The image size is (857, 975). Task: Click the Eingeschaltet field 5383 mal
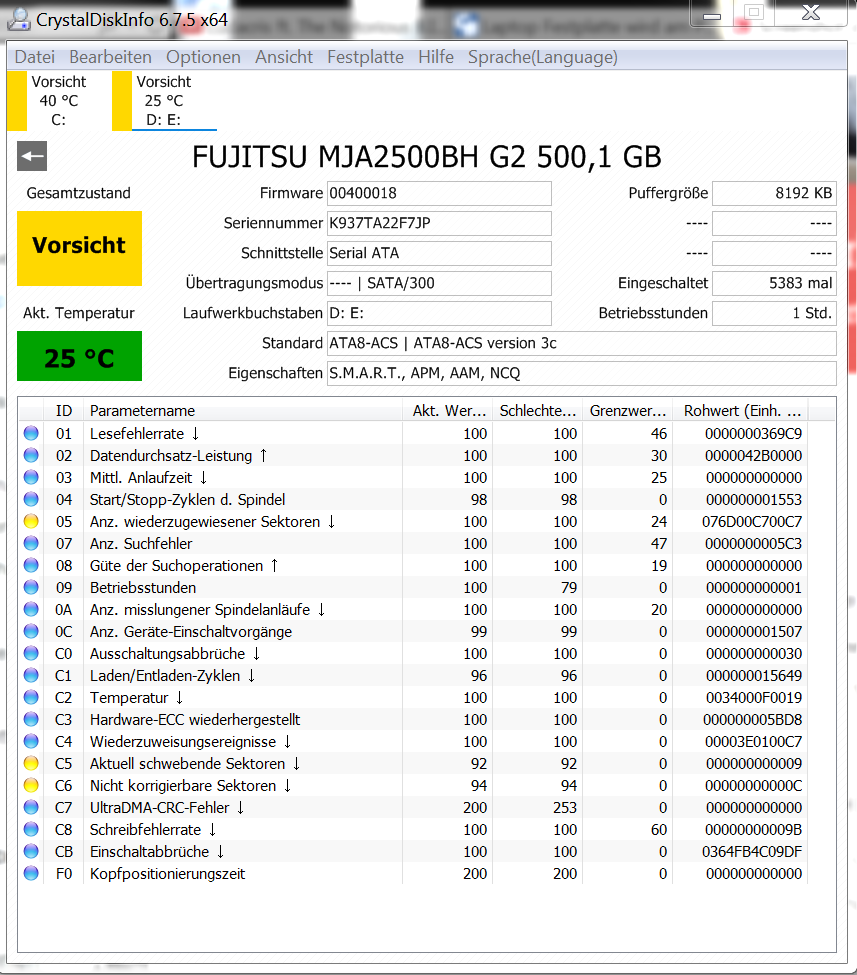[774, 283]
